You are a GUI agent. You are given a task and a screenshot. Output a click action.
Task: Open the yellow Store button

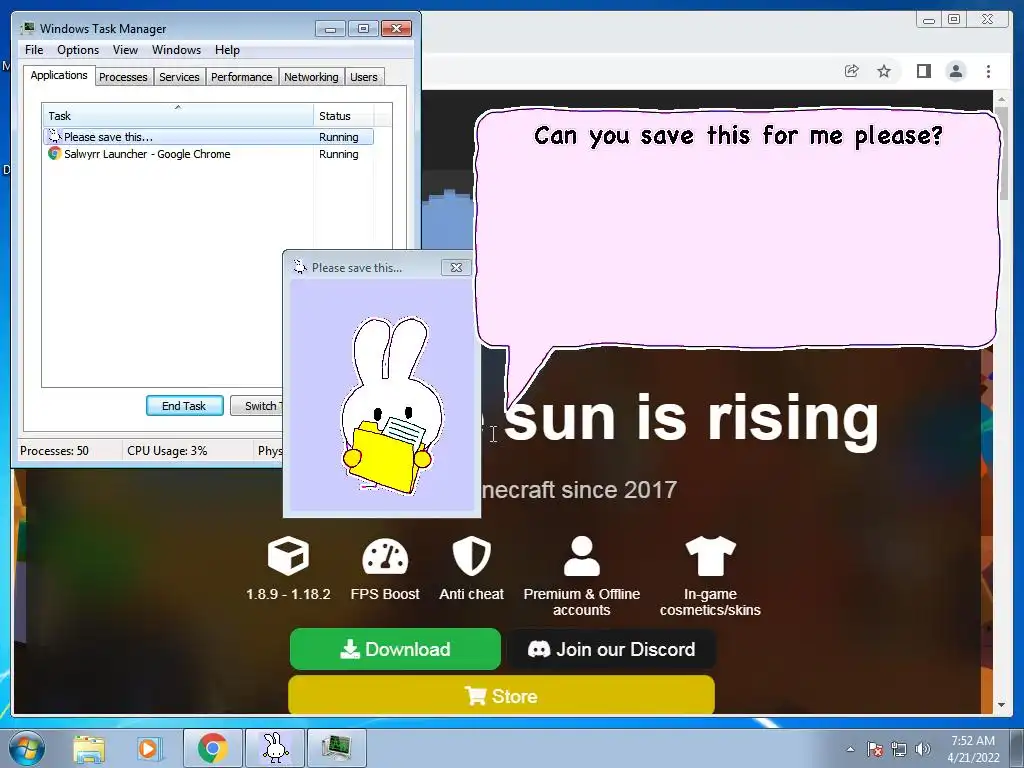pyautogui.click(x=501, y=696)
